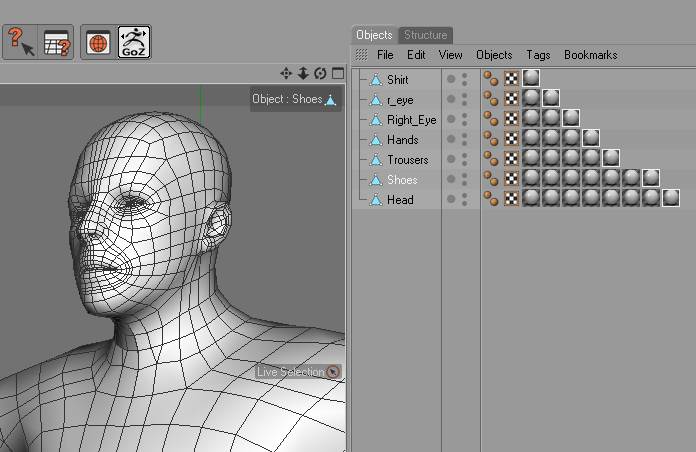696x452 pixels.
Task: Toggle viewport maximize view icon
Action: pyautogui.click(x=337, y=73)
